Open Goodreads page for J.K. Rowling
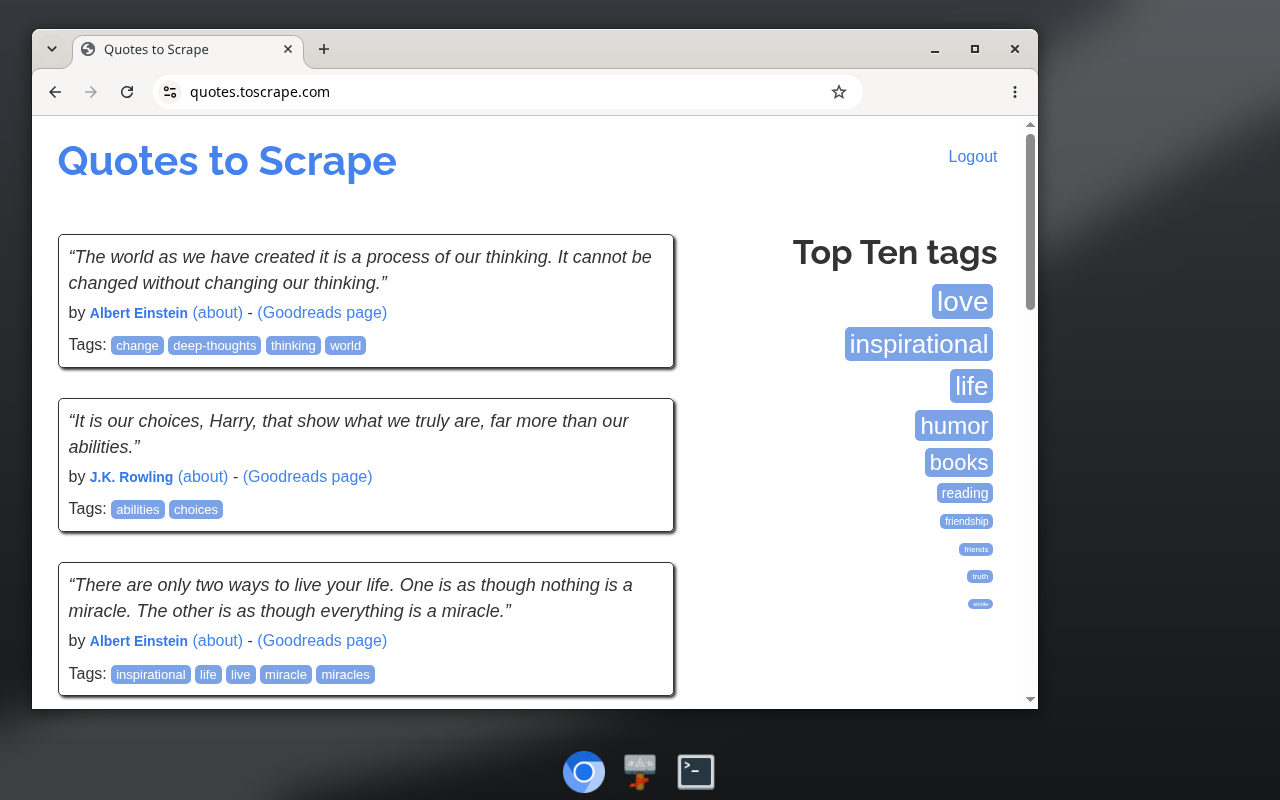The height and width of the screenshot is (800, 1280). coord(307,477)
